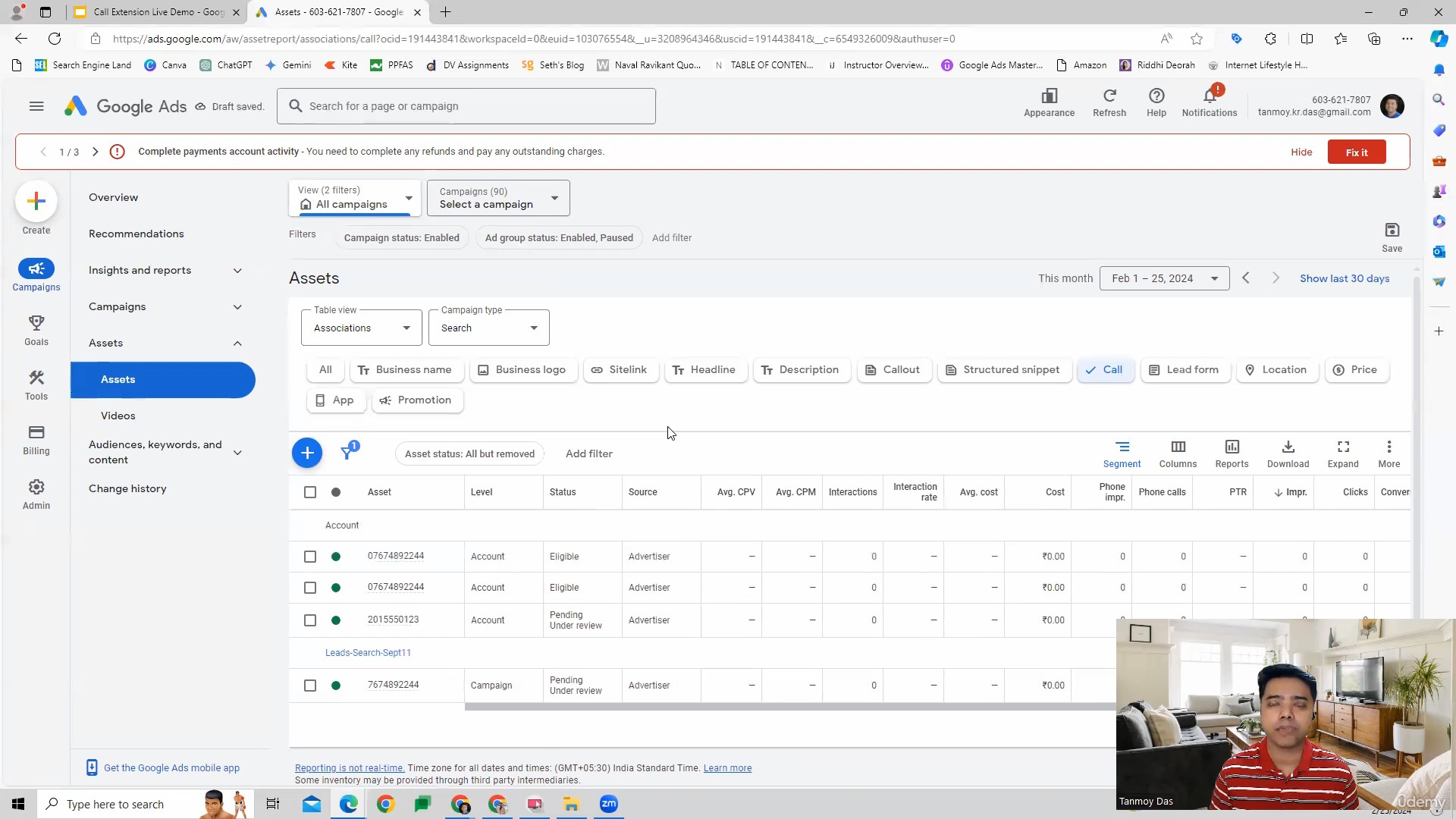This screenshot has width=1456, height=819.
Task: Click Get the Google Ads mobile app
Action: [171, 768]
